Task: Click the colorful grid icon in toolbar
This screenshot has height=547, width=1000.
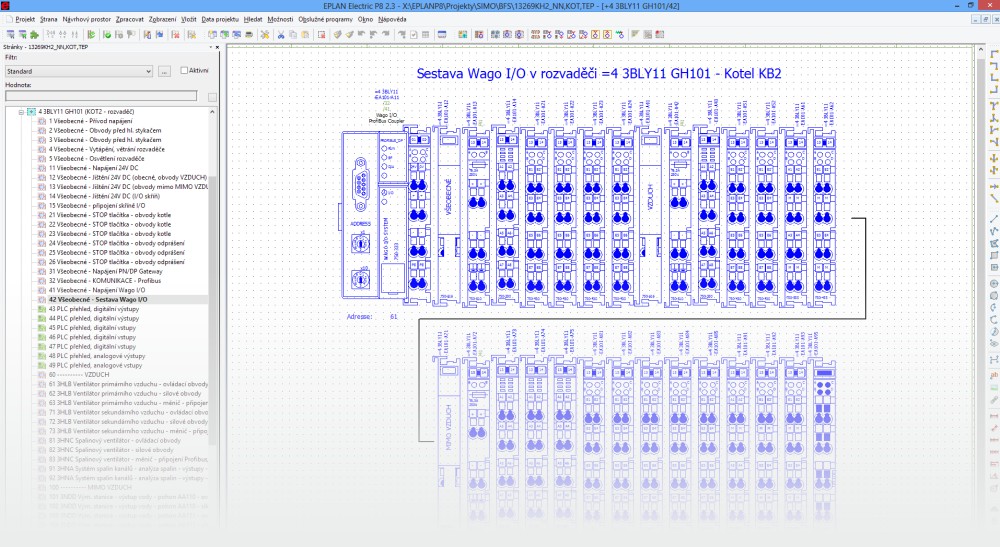Action: 462,34
